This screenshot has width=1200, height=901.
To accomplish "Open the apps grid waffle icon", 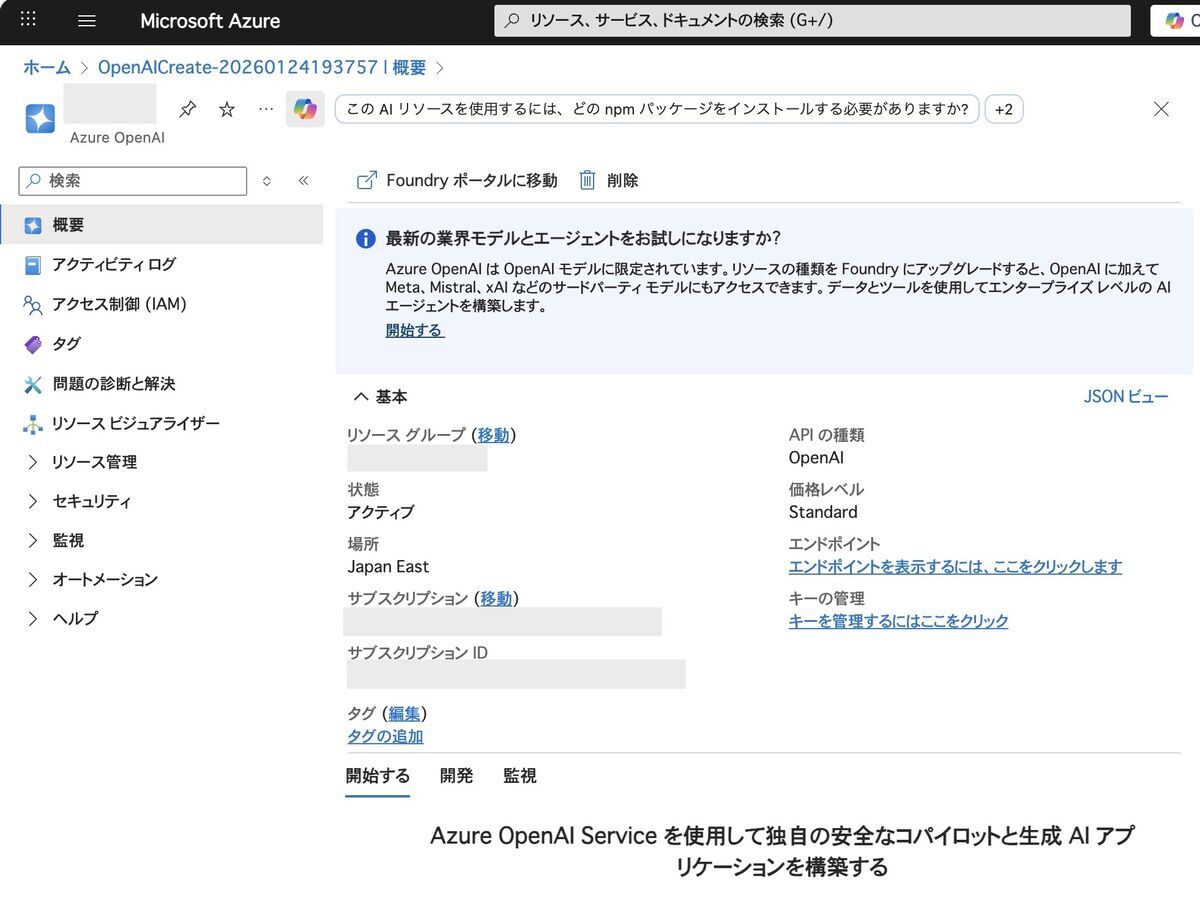I will (x=28, y=19).
